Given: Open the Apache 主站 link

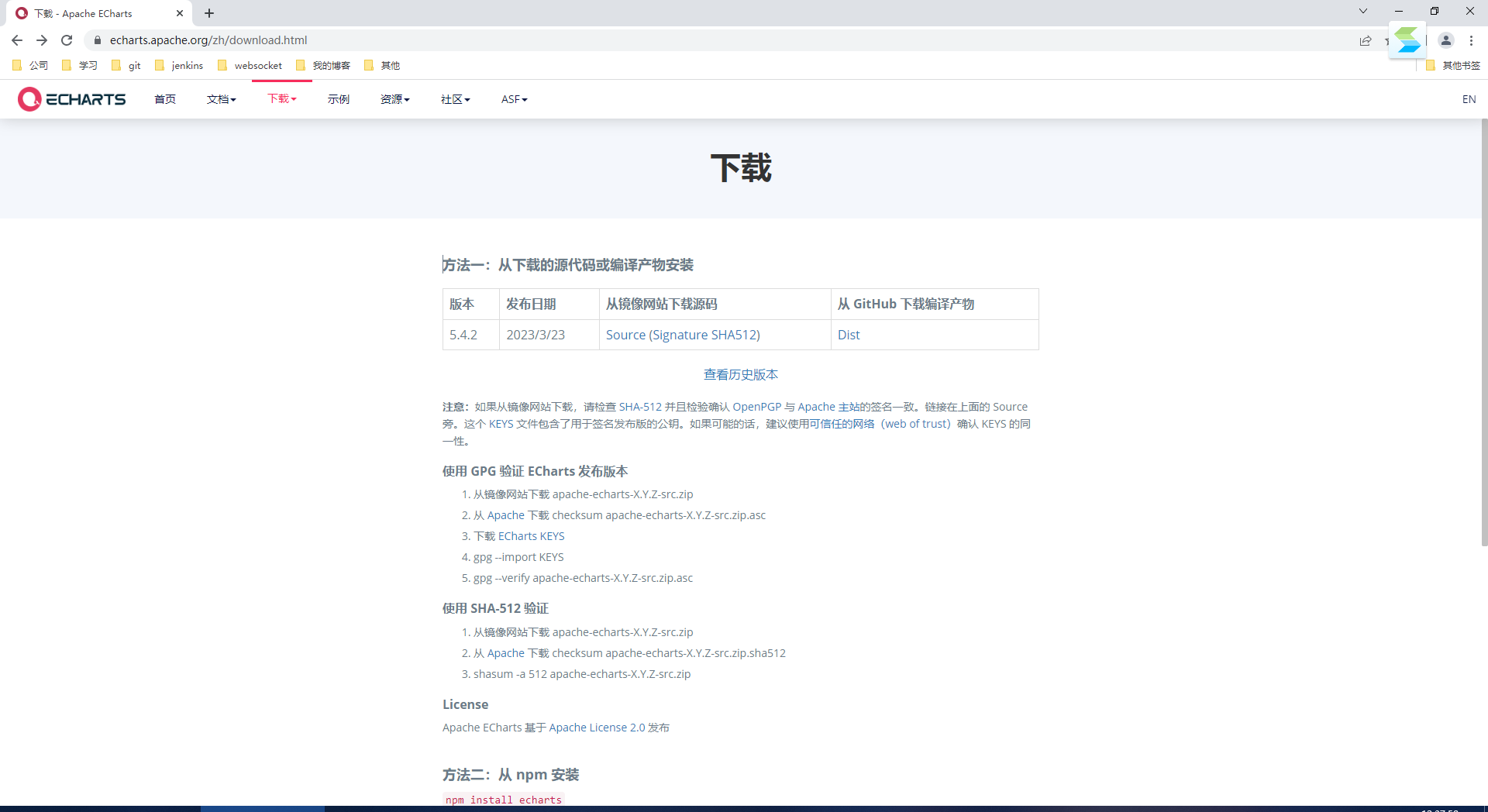Looking at the screenshot, I should [829, 407].
